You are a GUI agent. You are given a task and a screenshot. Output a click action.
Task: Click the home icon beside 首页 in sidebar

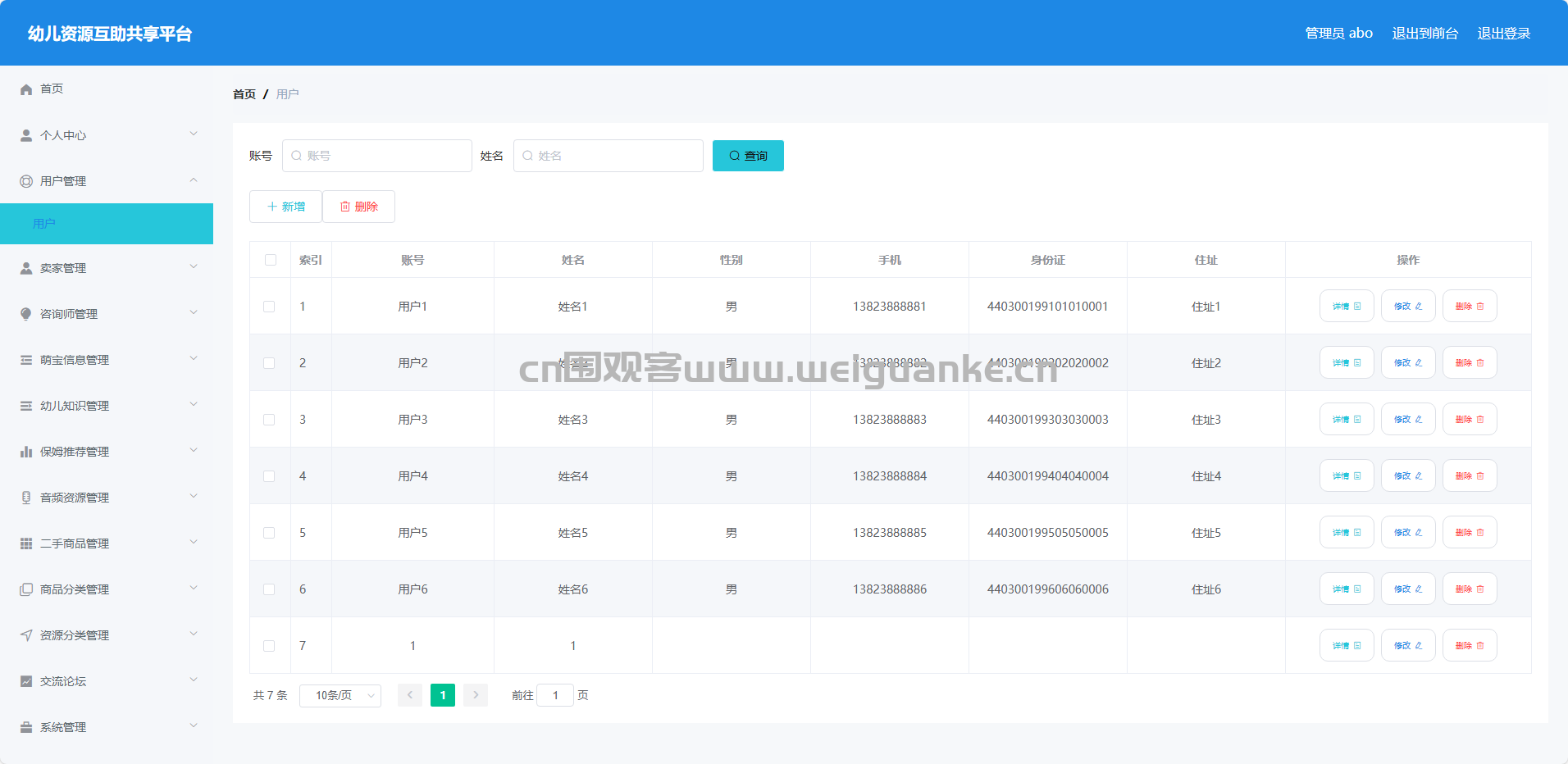(x=26, y=89)
